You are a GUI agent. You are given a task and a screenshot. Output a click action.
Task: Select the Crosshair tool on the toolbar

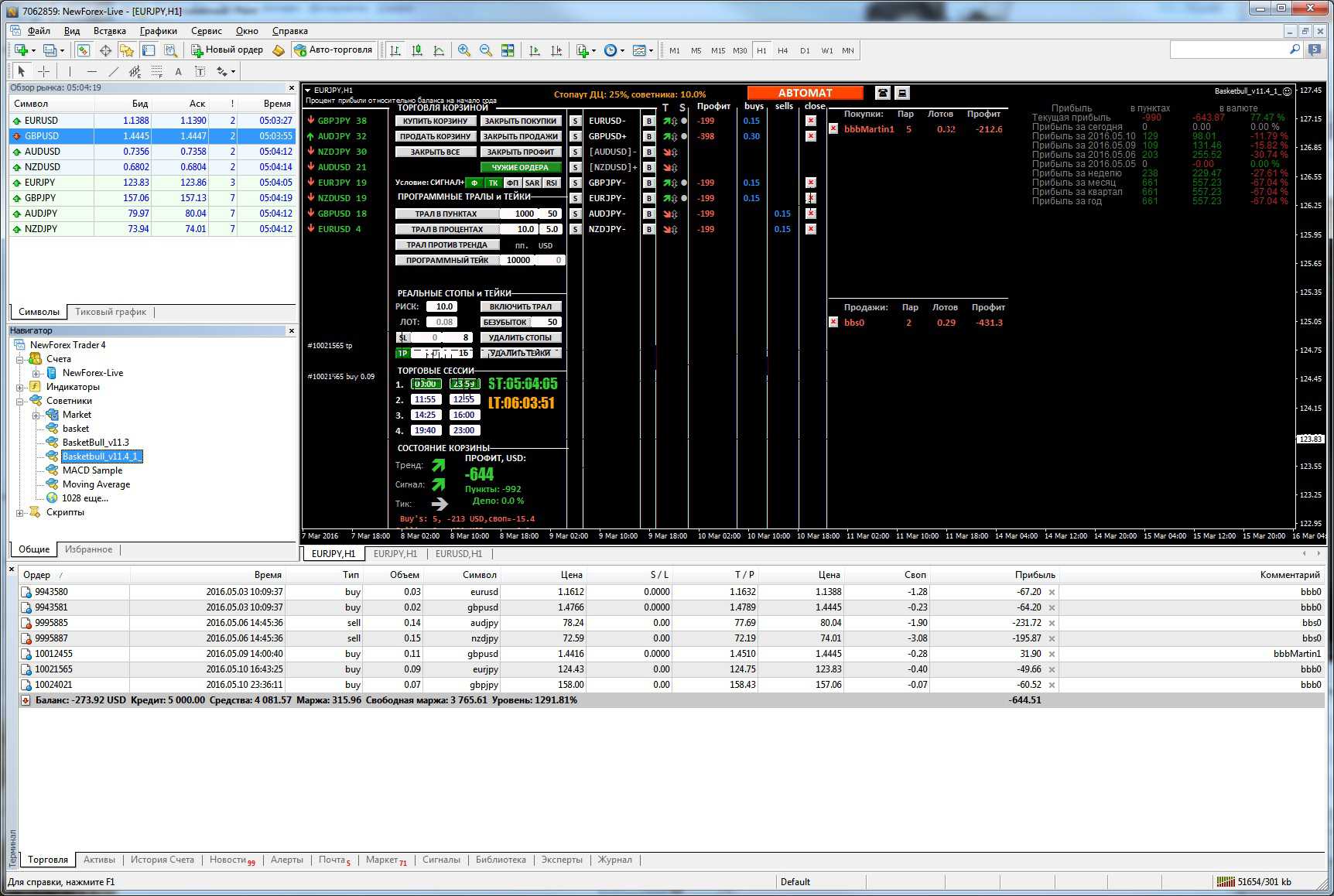pos(44,71)
